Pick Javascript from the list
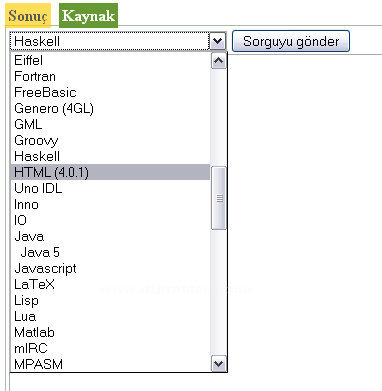This screenshot has width=382, height=391. click(110, 268)
